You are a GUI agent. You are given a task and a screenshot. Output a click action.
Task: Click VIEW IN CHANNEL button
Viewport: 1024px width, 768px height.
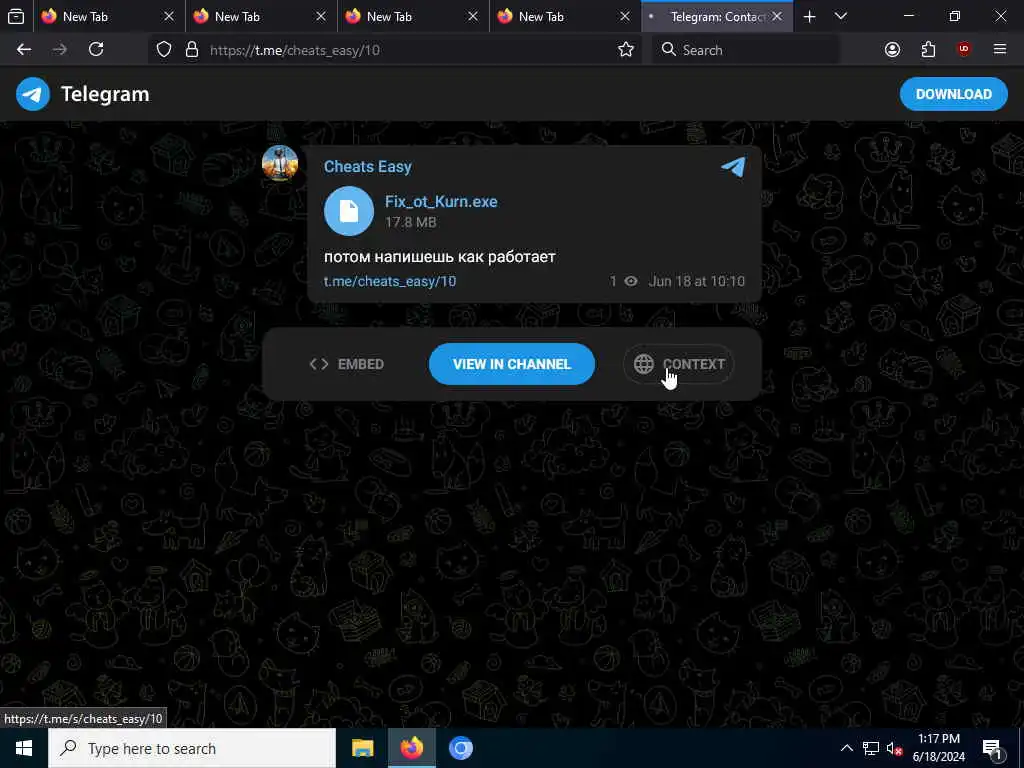point(511,364)
